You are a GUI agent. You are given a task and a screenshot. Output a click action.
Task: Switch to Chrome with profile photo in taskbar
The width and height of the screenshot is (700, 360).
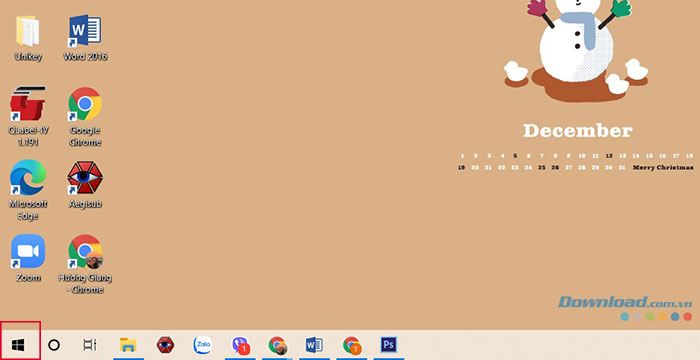click(x=277, y=345)
